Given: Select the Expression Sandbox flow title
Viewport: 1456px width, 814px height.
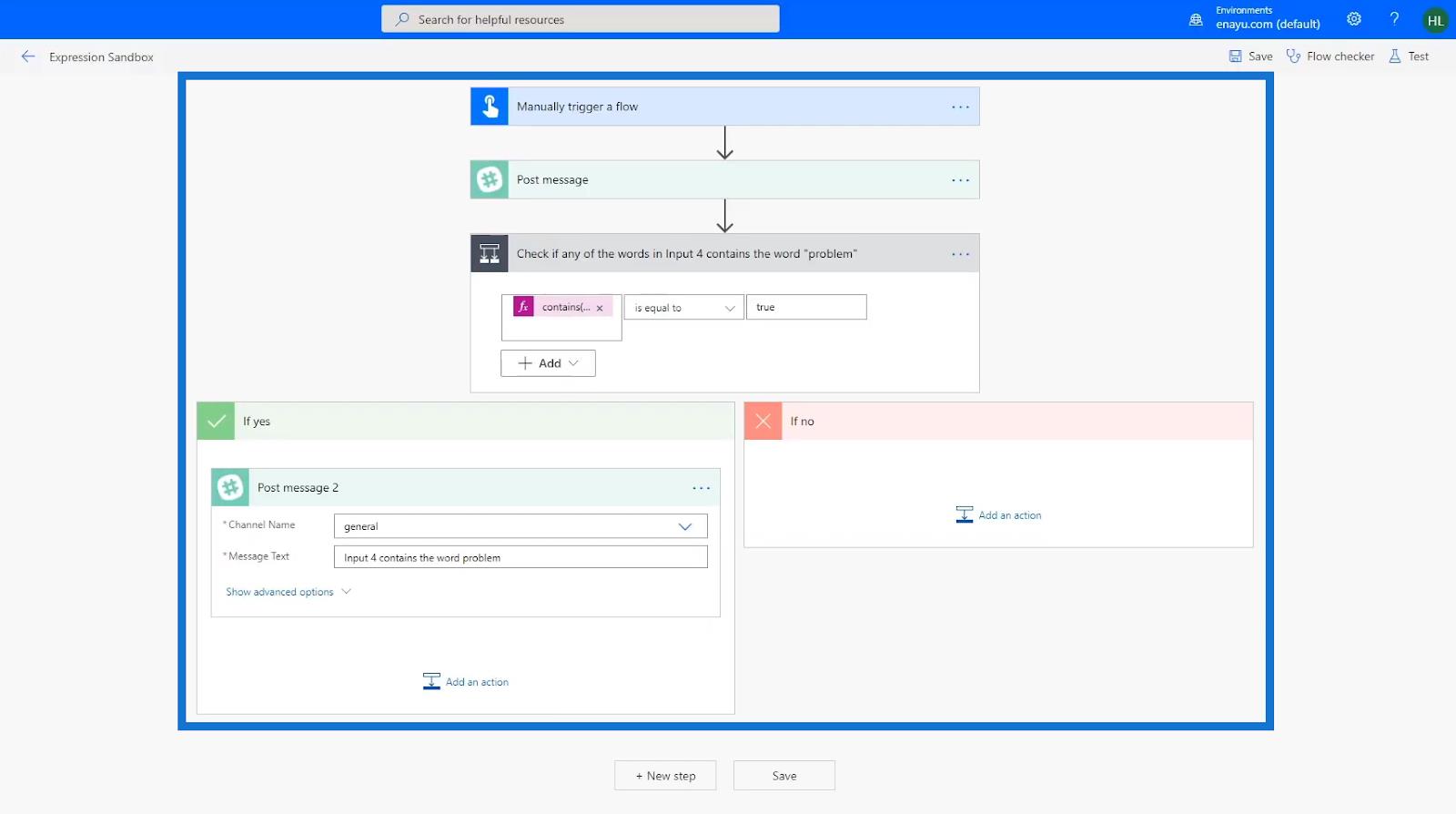Looking at the screenshot, I should coord(101,56).
